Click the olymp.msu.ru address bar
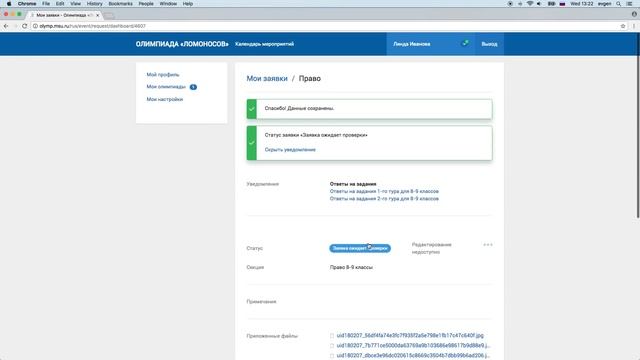Screen dimensions: 640x360 pyautogui.click(x=327, y=26)
